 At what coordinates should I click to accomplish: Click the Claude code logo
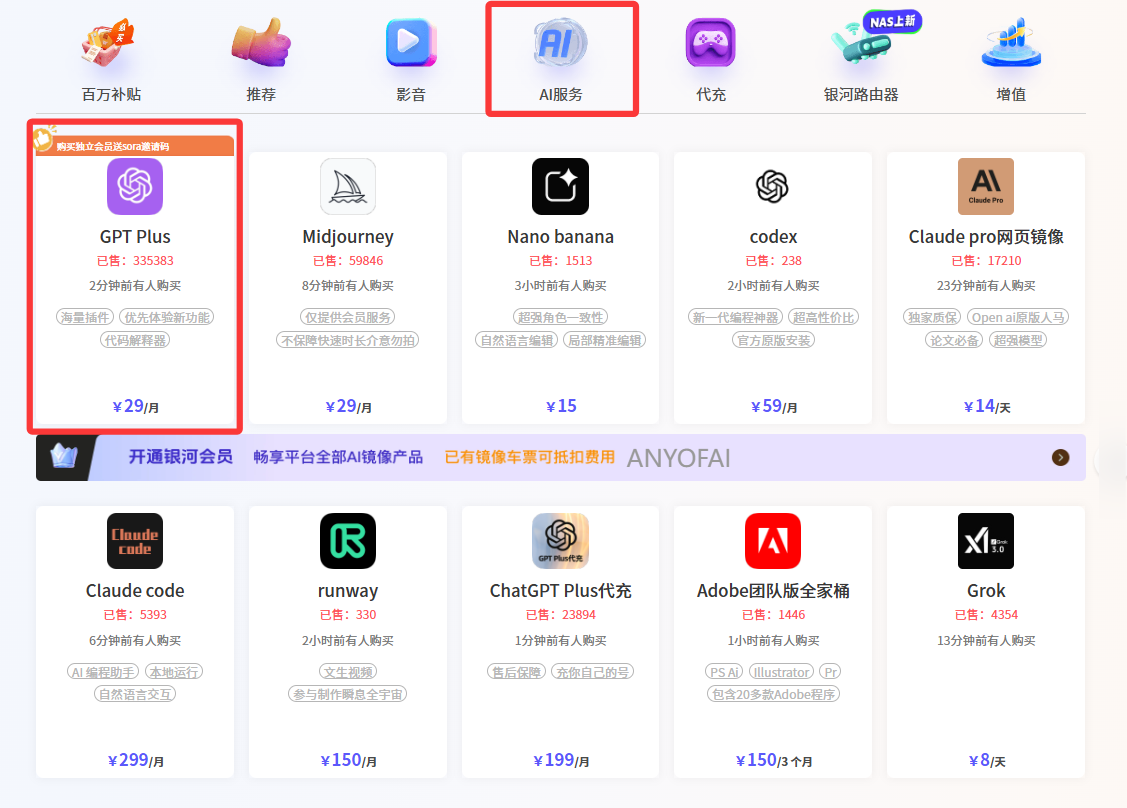(134, 541)
